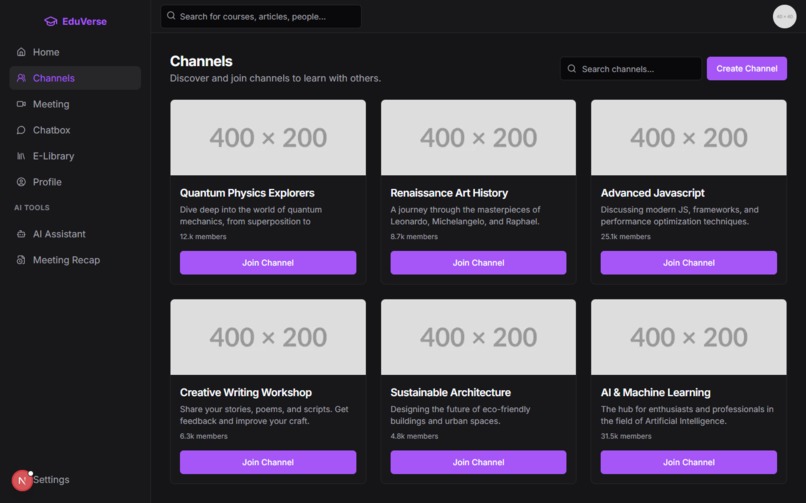Click the 'Dive deep into the world' description
The height and width of the screenshot is (503, 806).
tap(251, 215)
